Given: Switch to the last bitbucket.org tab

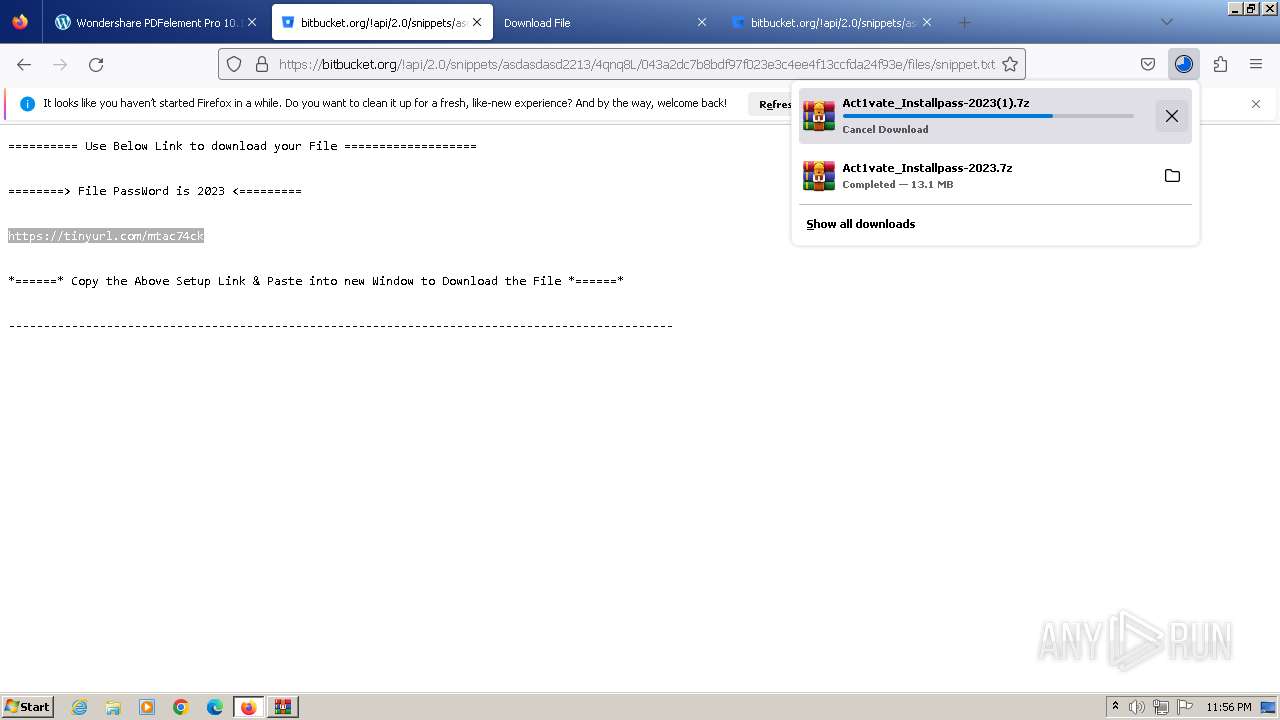Looking at the screenshot, I should point(832,22).
